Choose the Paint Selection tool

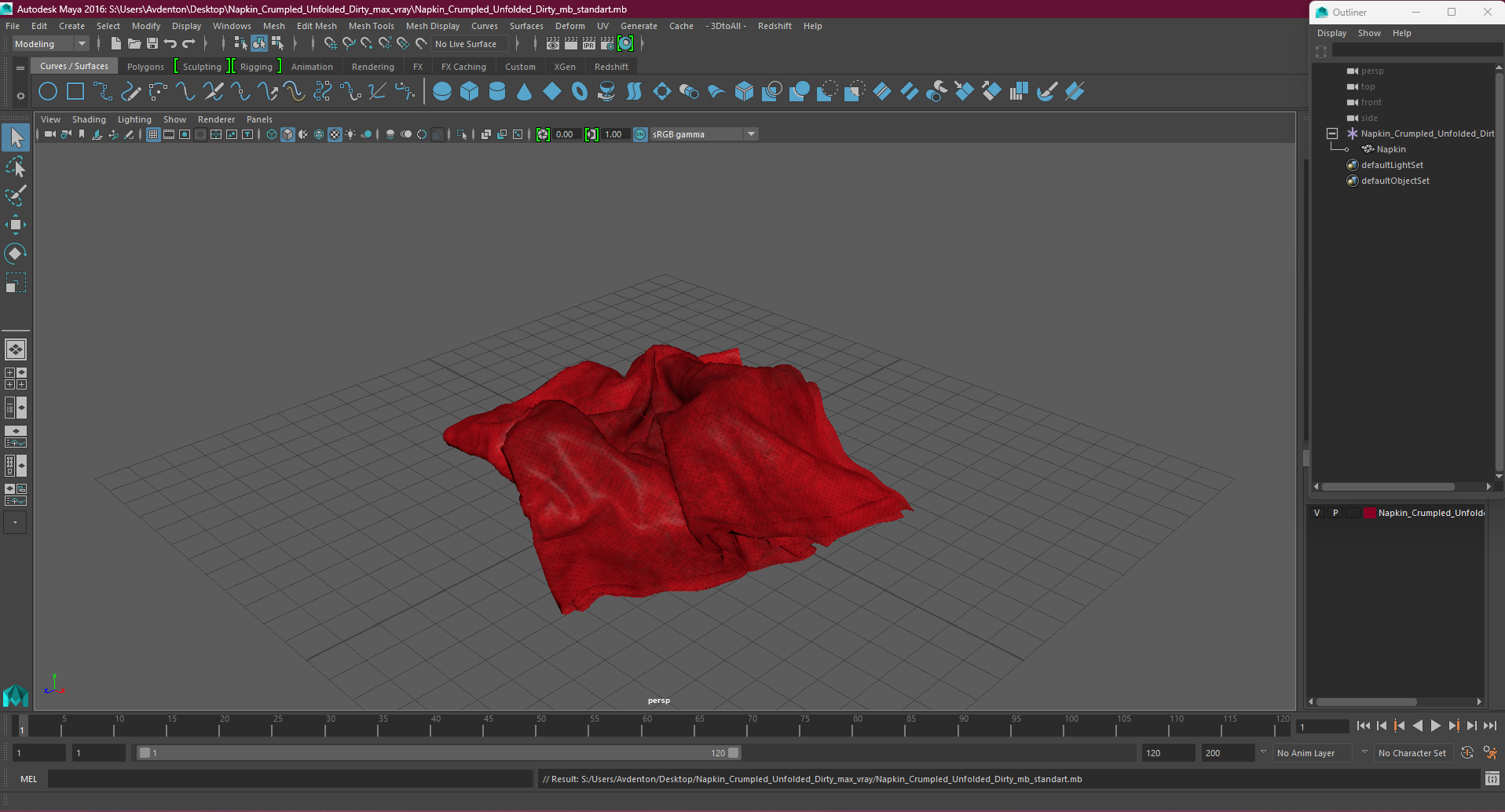(16, 195)
